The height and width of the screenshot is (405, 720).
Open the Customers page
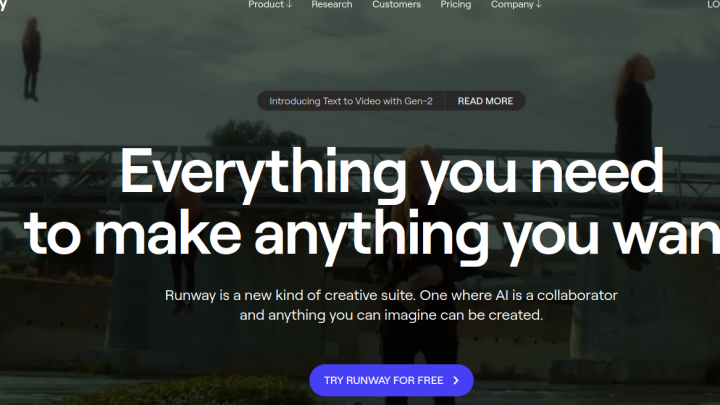coord(396,4)
